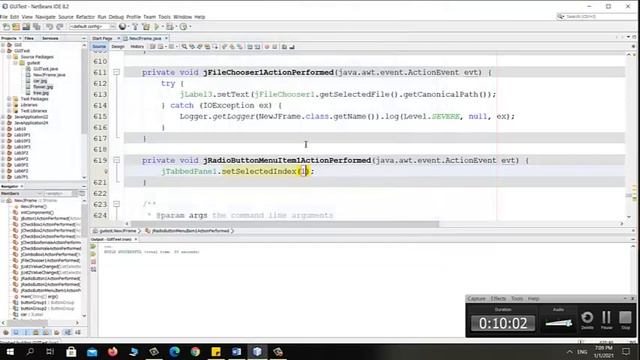This screenshot has height=360, width=640.
Task: Expand the JavaApplication22 project node
Action: [x=3, y=117]
